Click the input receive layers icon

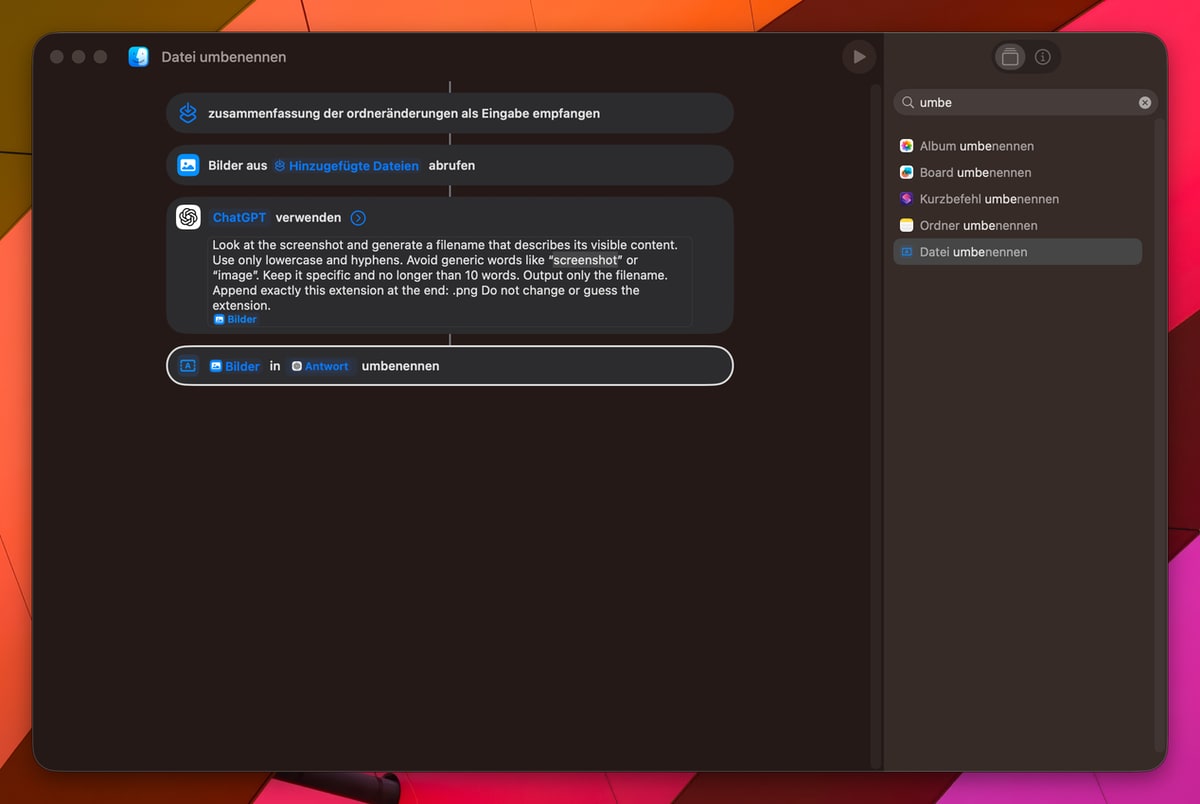click(x=188, y=113)
